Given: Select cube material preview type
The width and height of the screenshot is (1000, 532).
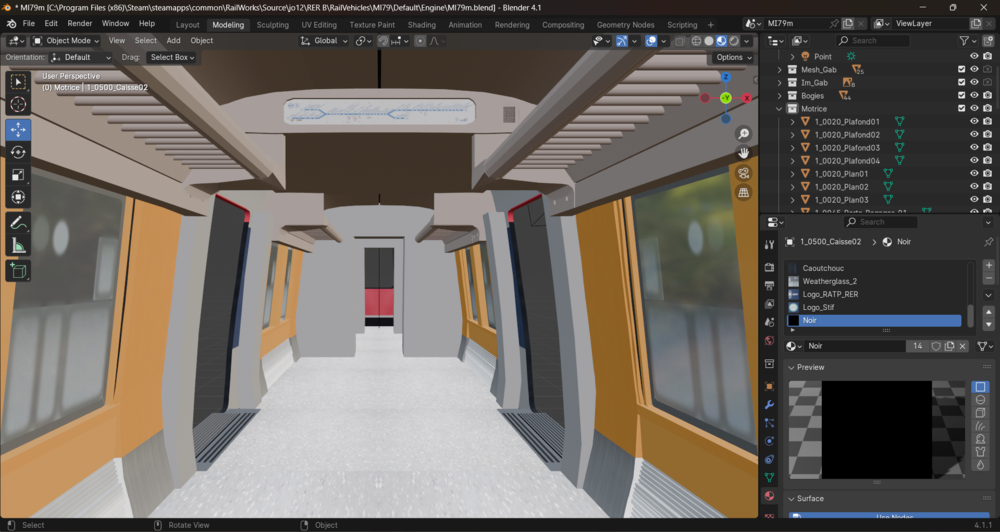Looking at the screenshot, I should (980, 413).
